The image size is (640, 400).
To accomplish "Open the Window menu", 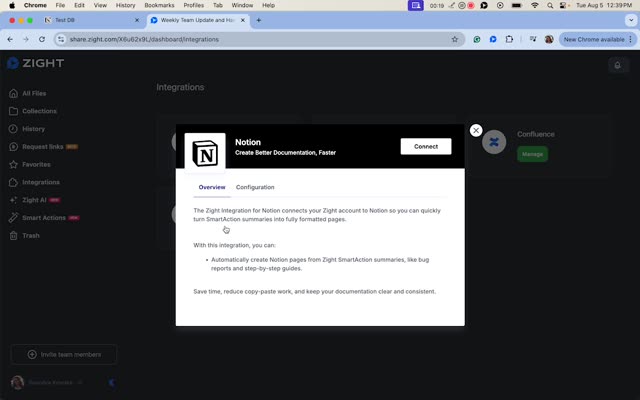I will pos(242,5).
